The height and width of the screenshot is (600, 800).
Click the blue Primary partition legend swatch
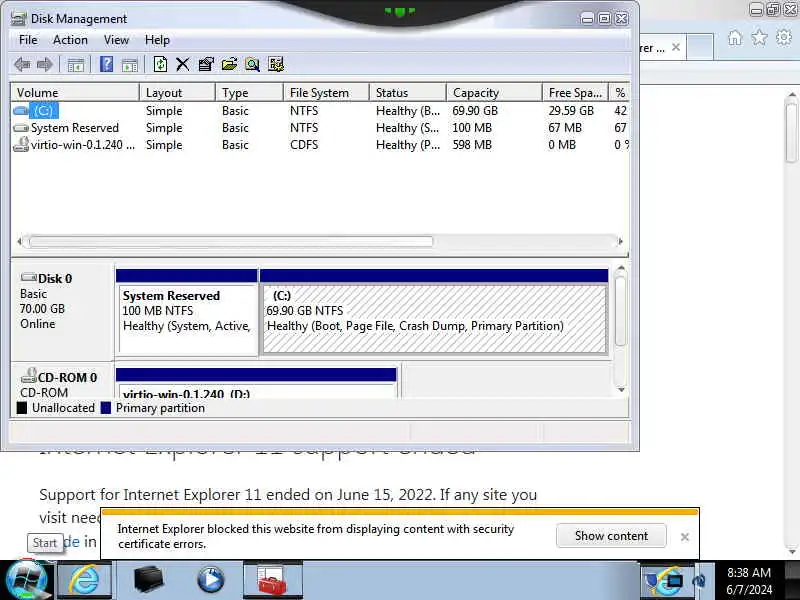[x=106, y=408]
